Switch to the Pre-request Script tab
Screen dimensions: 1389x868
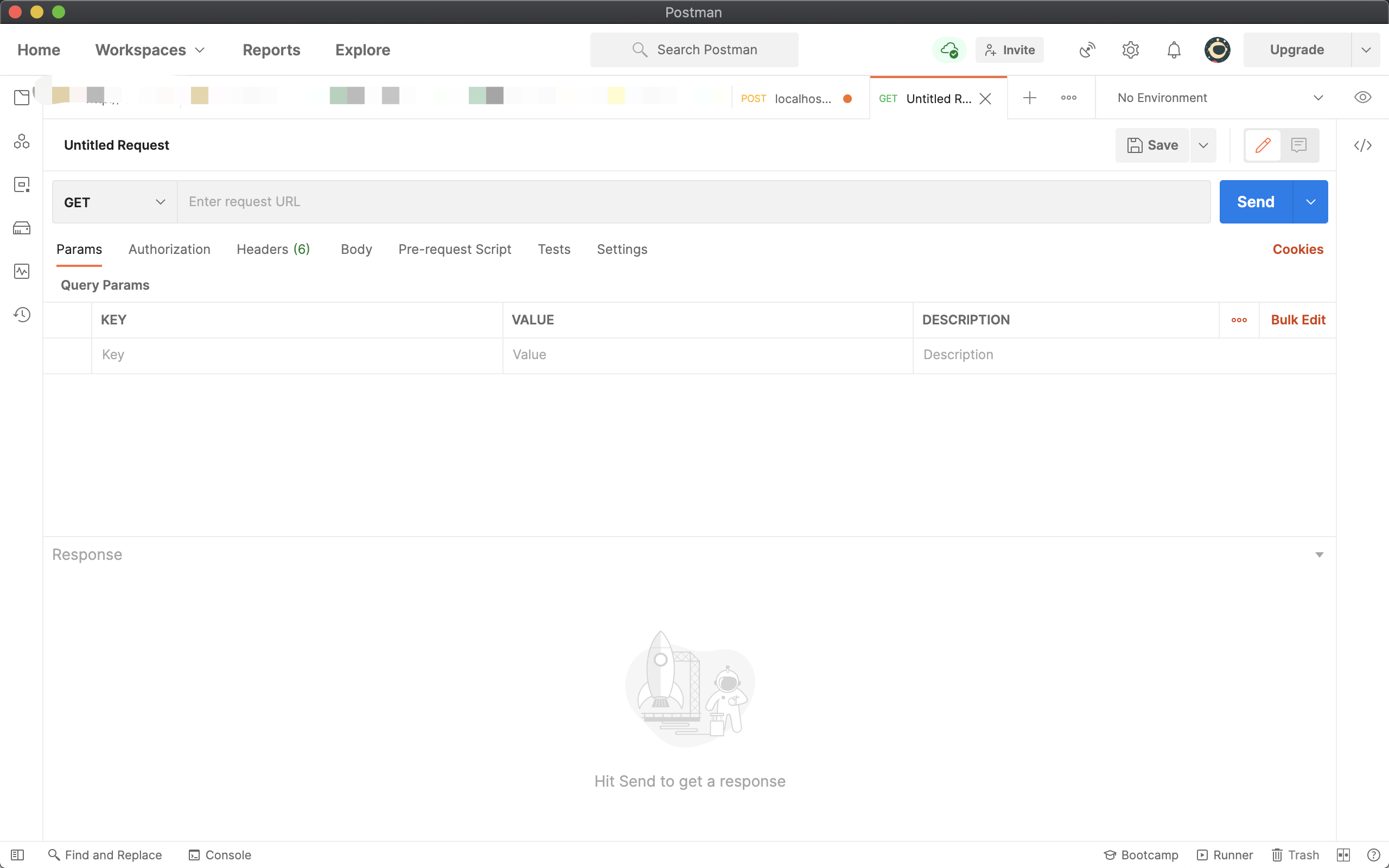point(455,249)
